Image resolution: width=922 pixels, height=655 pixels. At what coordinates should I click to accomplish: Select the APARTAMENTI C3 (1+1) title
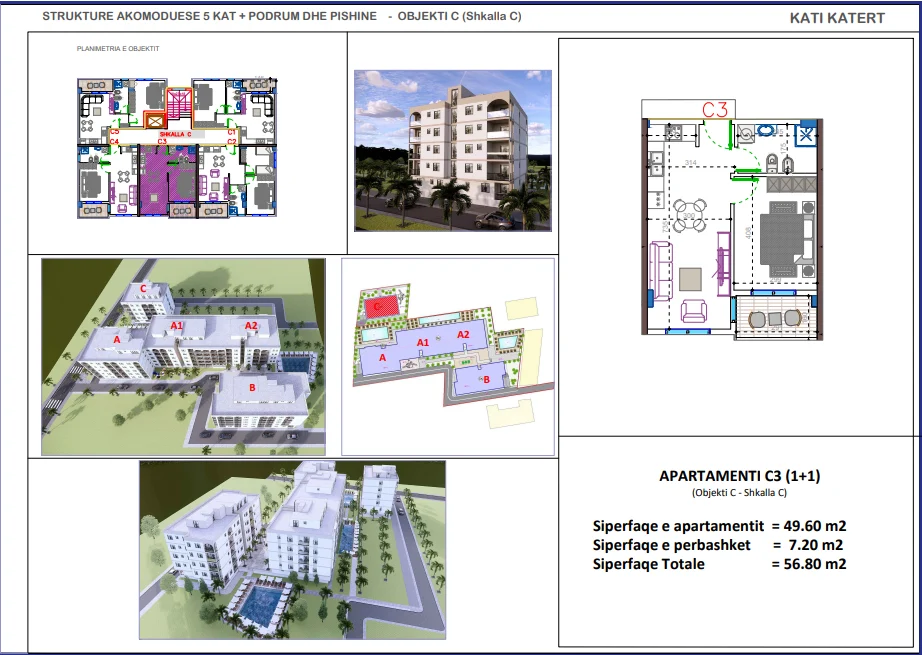(740, 476)
